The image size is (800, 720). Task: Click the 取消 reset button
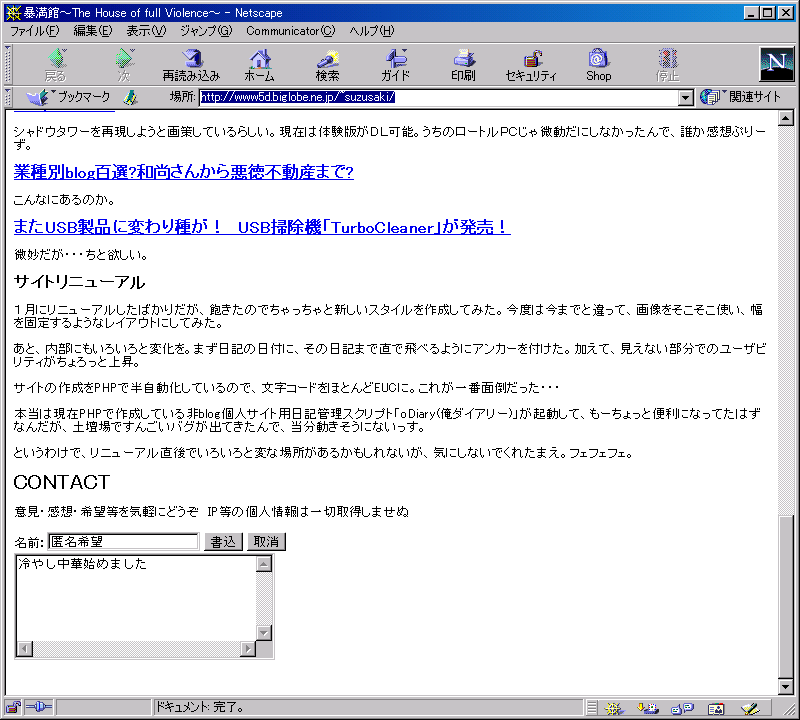266,541
